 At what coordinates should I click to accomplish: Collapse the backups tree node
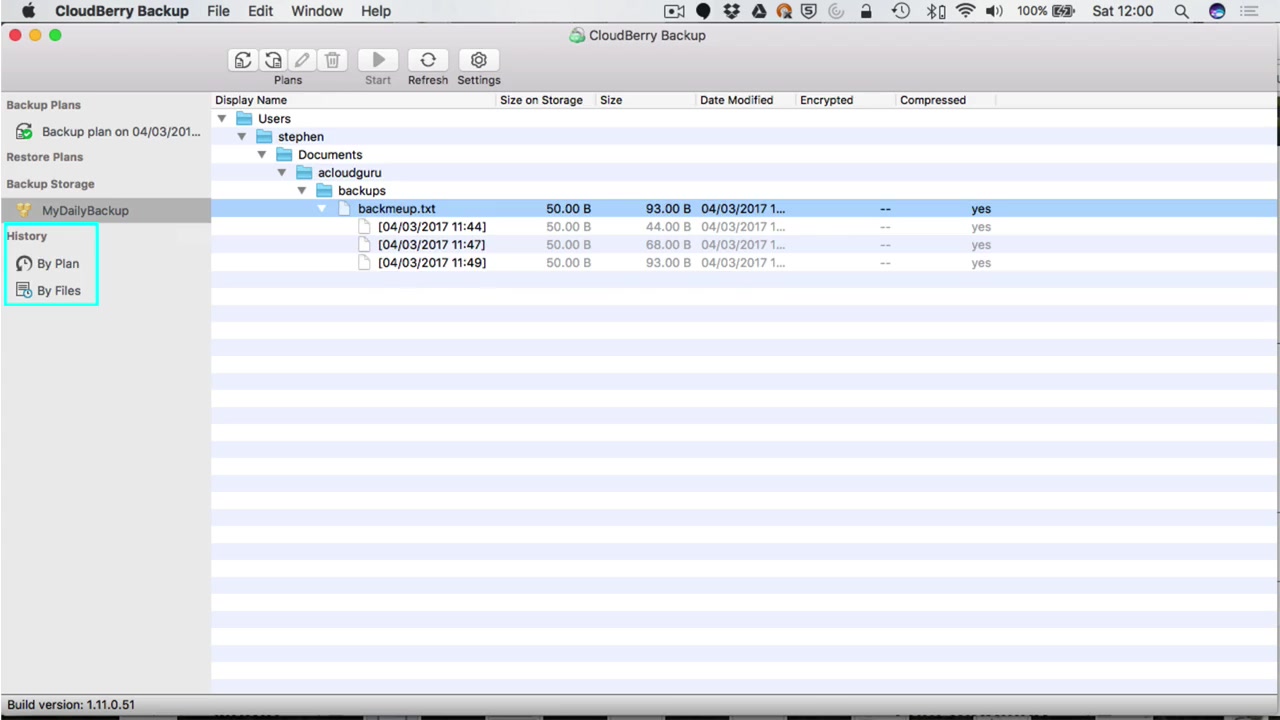pos(302,191)
